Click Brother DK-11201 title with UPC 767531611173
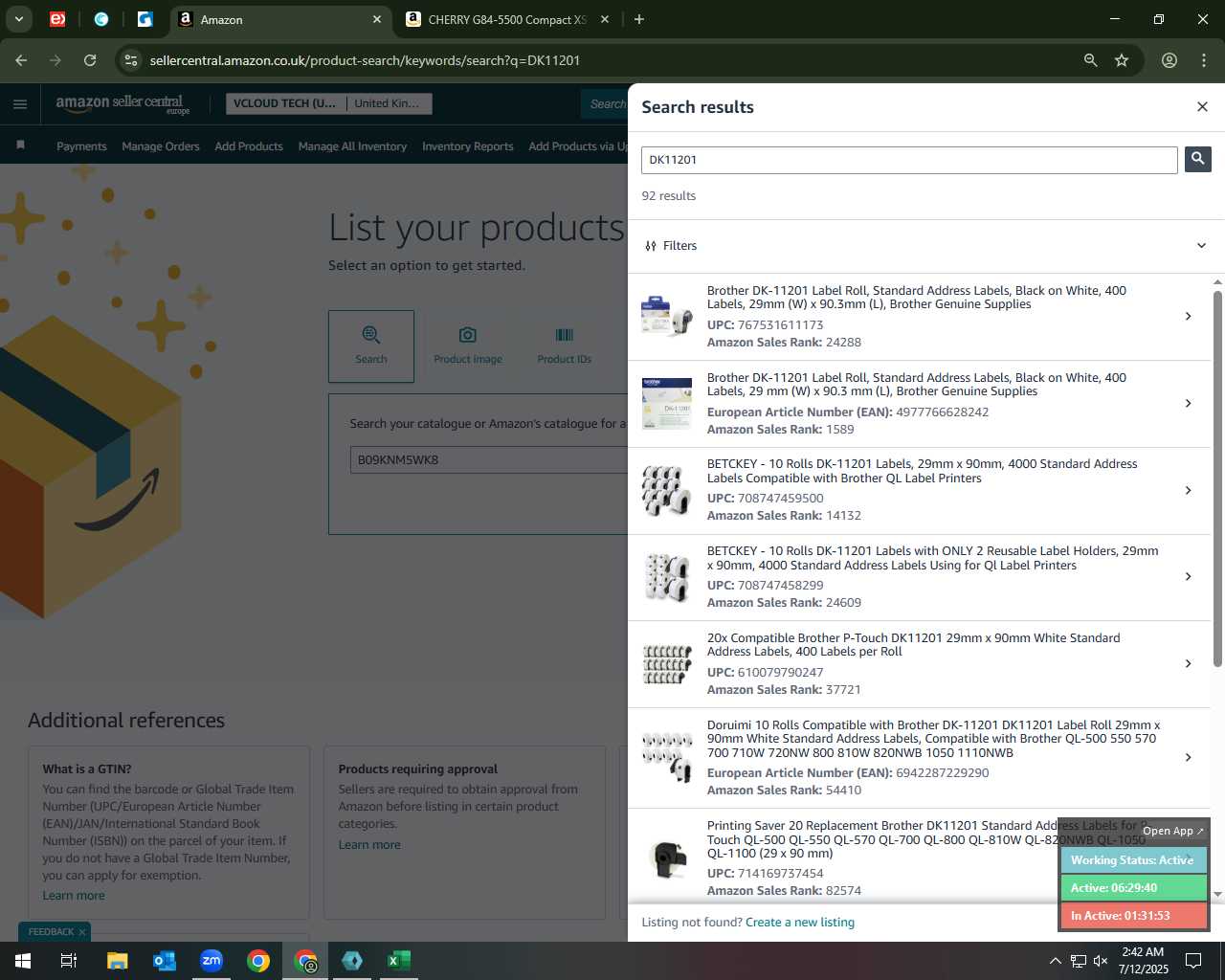This screenshot has width=1225, height=980. coord(916,298)
